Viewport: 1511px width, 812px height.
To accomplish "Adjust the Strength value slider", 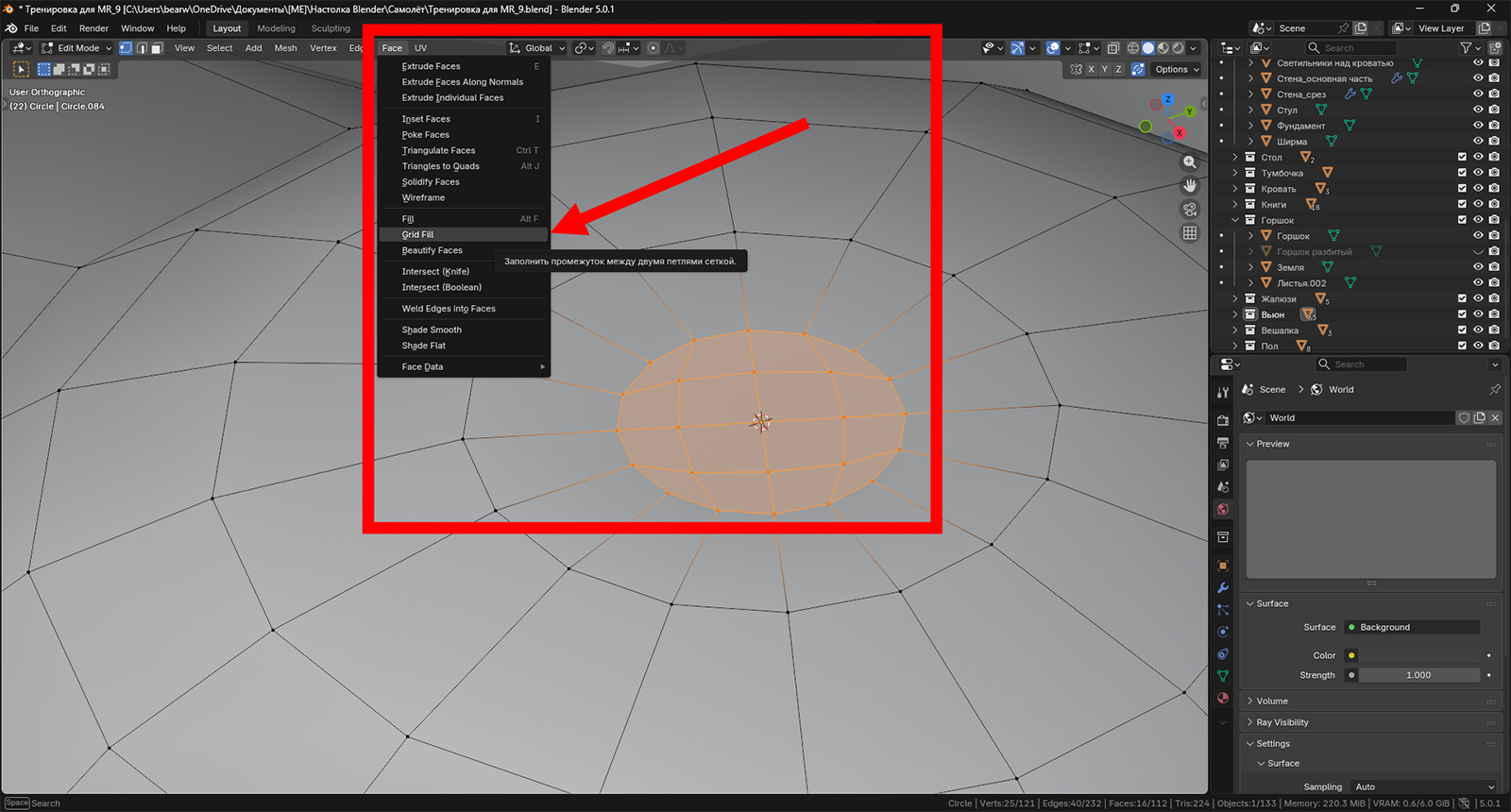I will [x=1418, y=676].
